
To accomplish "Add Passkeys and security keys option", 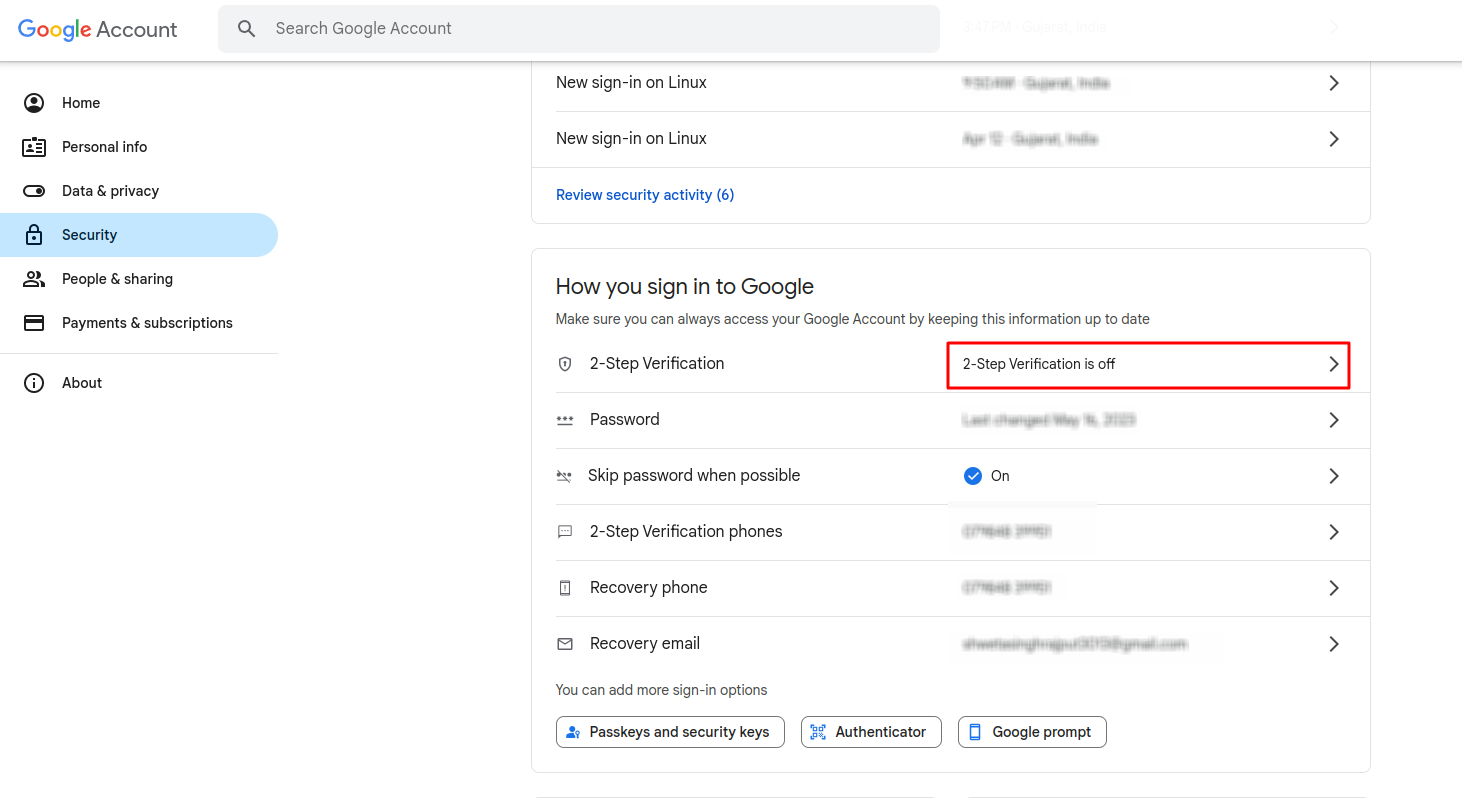I will tap(670, 732).
